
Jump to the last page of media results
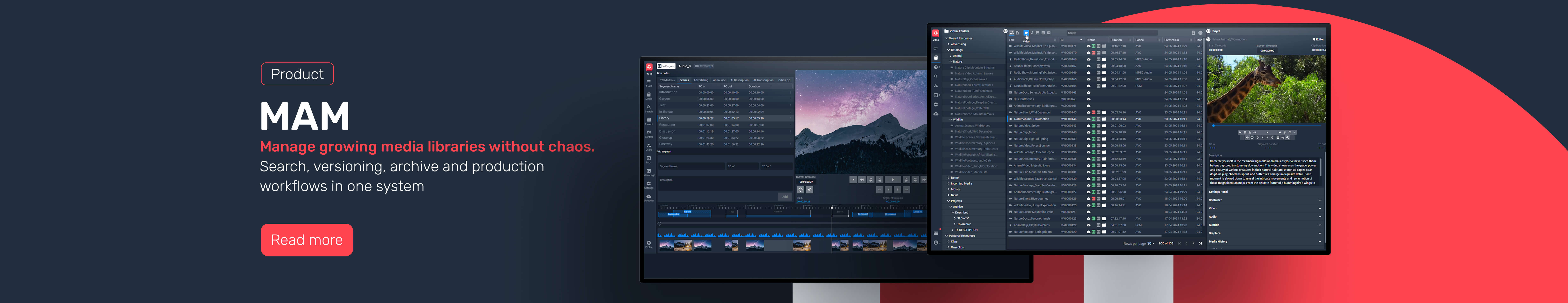(1200, 243)
